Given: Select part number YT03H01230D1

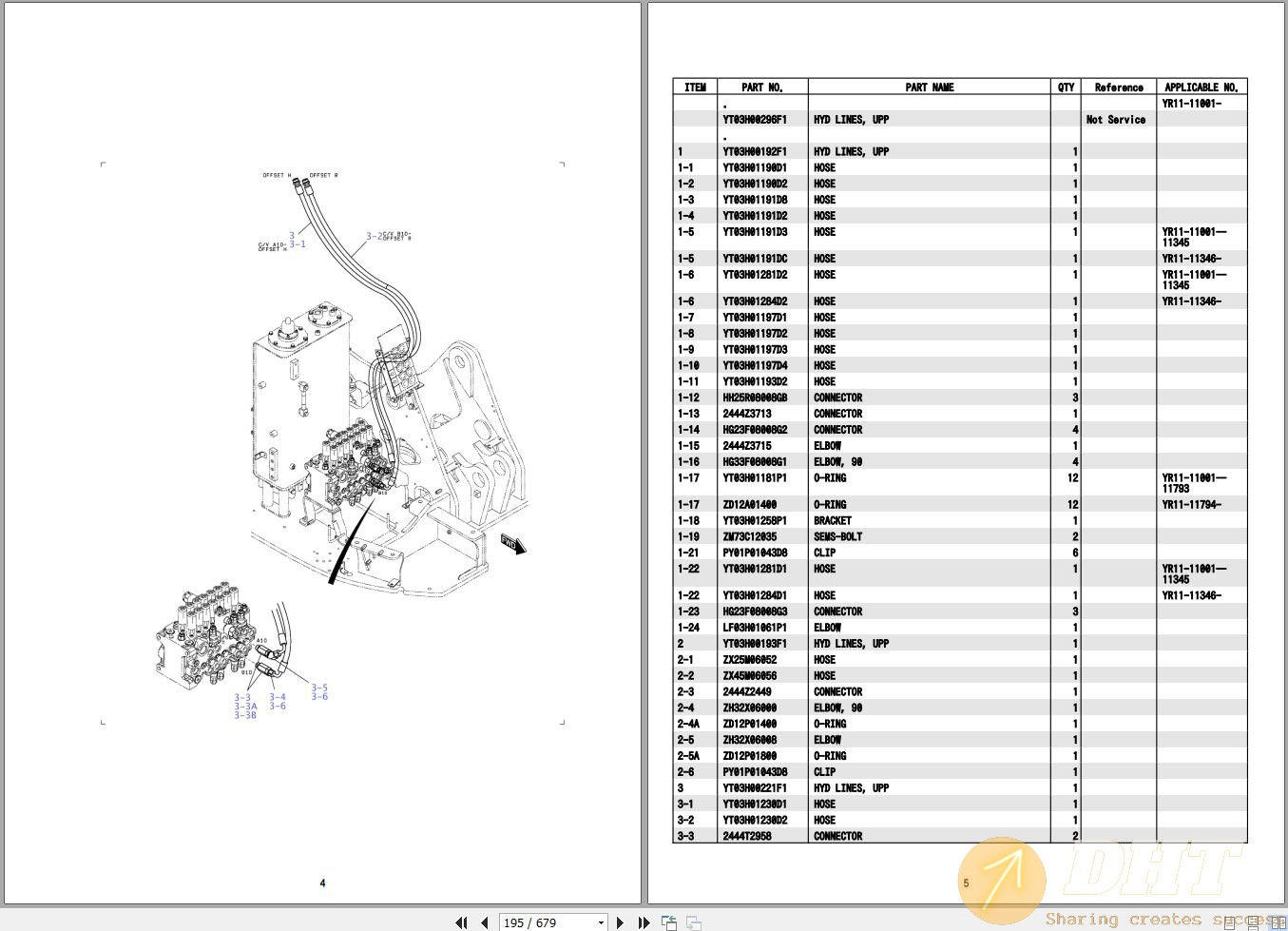Looking at the screenshot, I should (755, 805).
